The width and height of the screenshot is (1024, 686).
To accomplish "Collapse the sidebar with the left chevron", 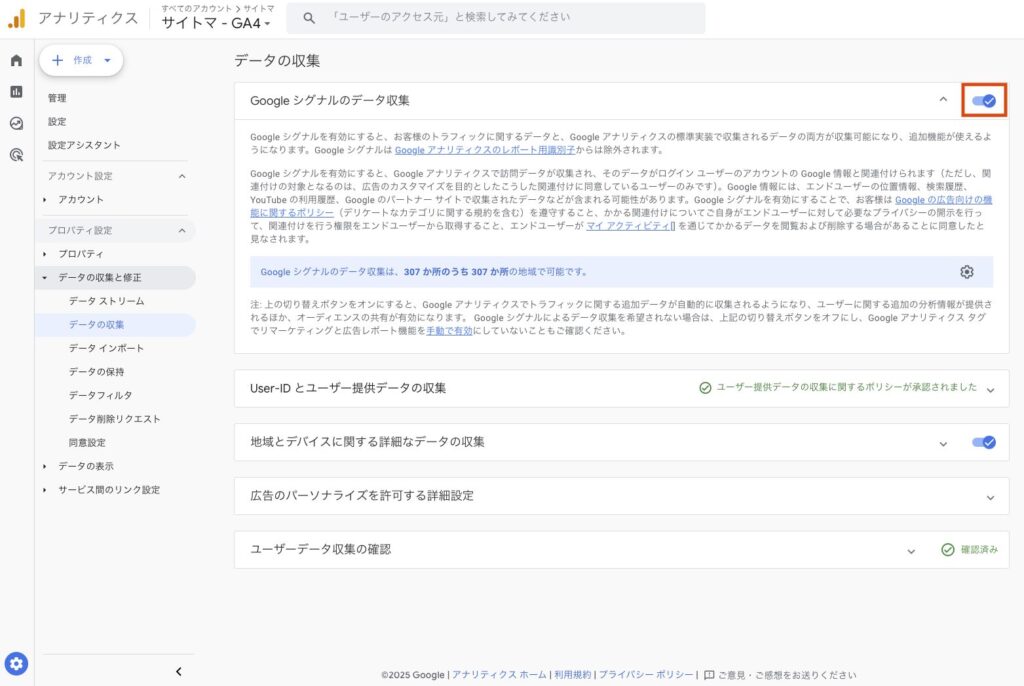I will pyautogui.click(x=178, y=671).
